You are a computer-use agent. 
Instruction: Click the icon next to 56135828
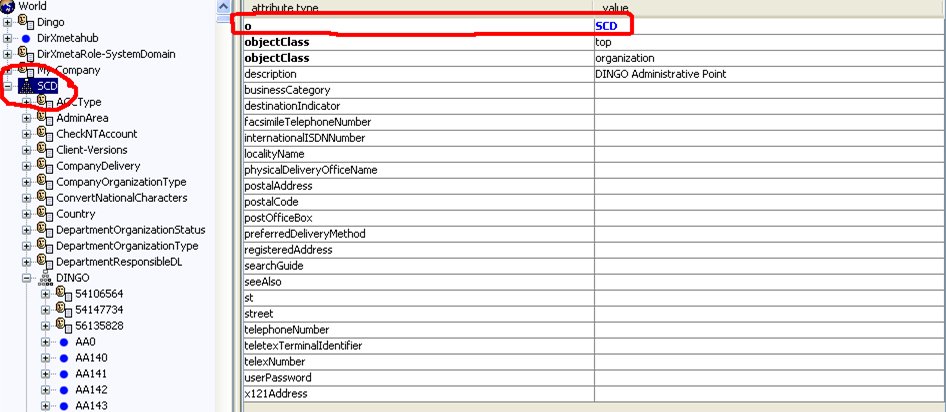click(x=64, y=325)
